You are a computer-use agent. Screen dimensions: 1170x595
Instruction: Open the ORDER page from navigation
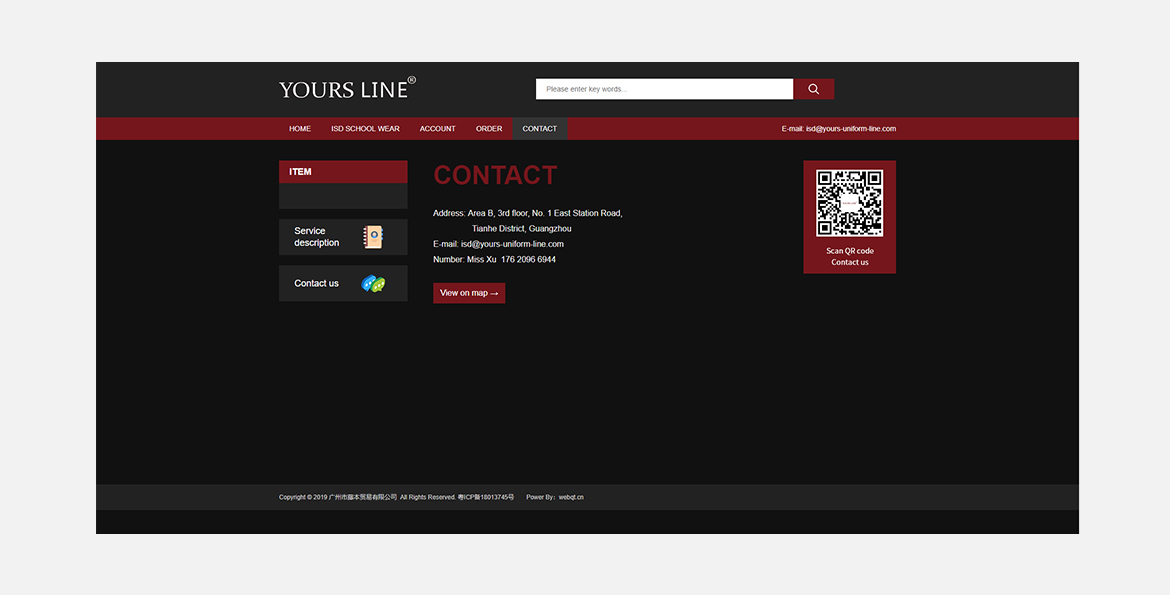point(489,129)
